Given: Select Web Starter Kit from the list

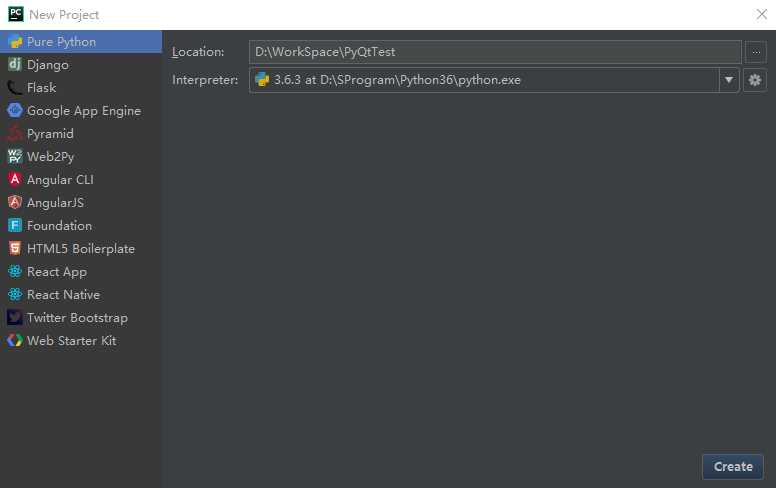Looking at the screenshot, I should 81,341.
